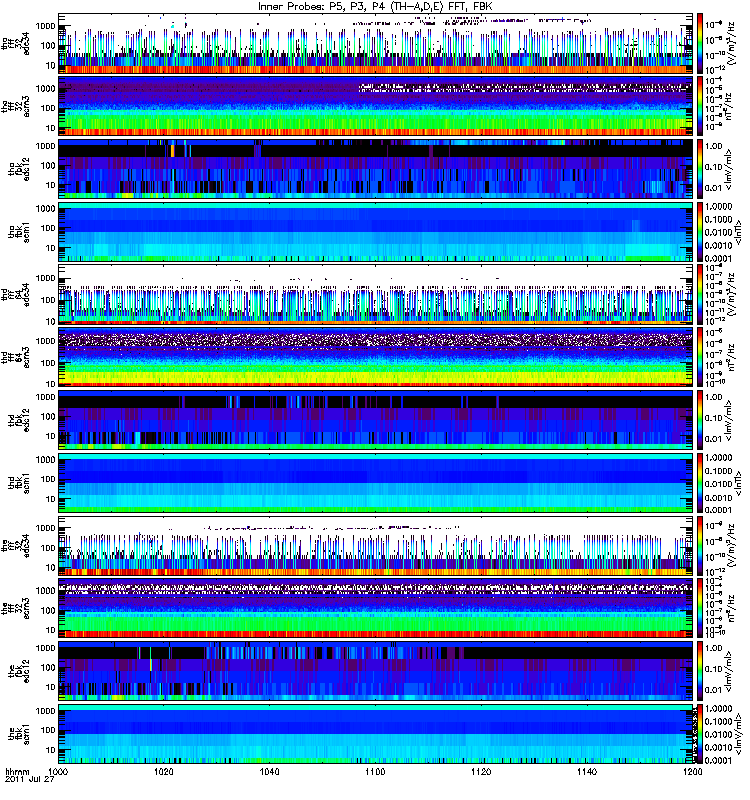Click the 'tha fff 32 scm3' y-axis label
Viewport: 750px width, 800px height.
pos(15,107)
